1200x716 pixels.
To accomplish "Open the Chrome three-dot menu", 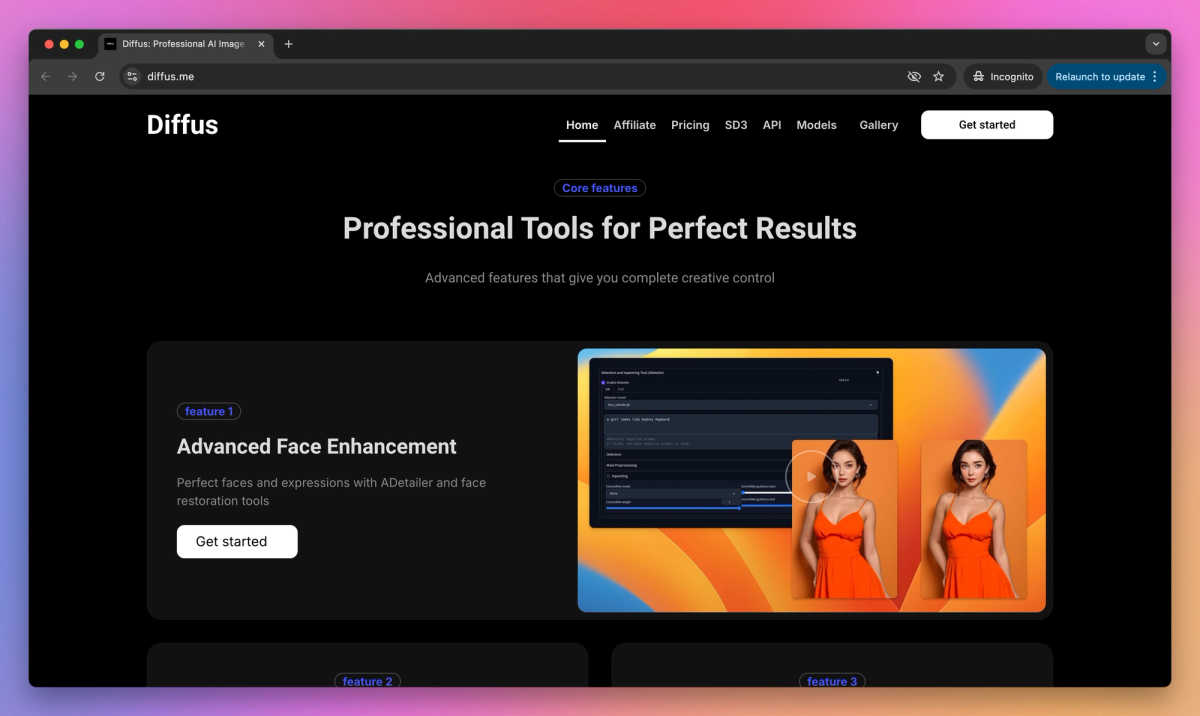I will (1155, 76).
